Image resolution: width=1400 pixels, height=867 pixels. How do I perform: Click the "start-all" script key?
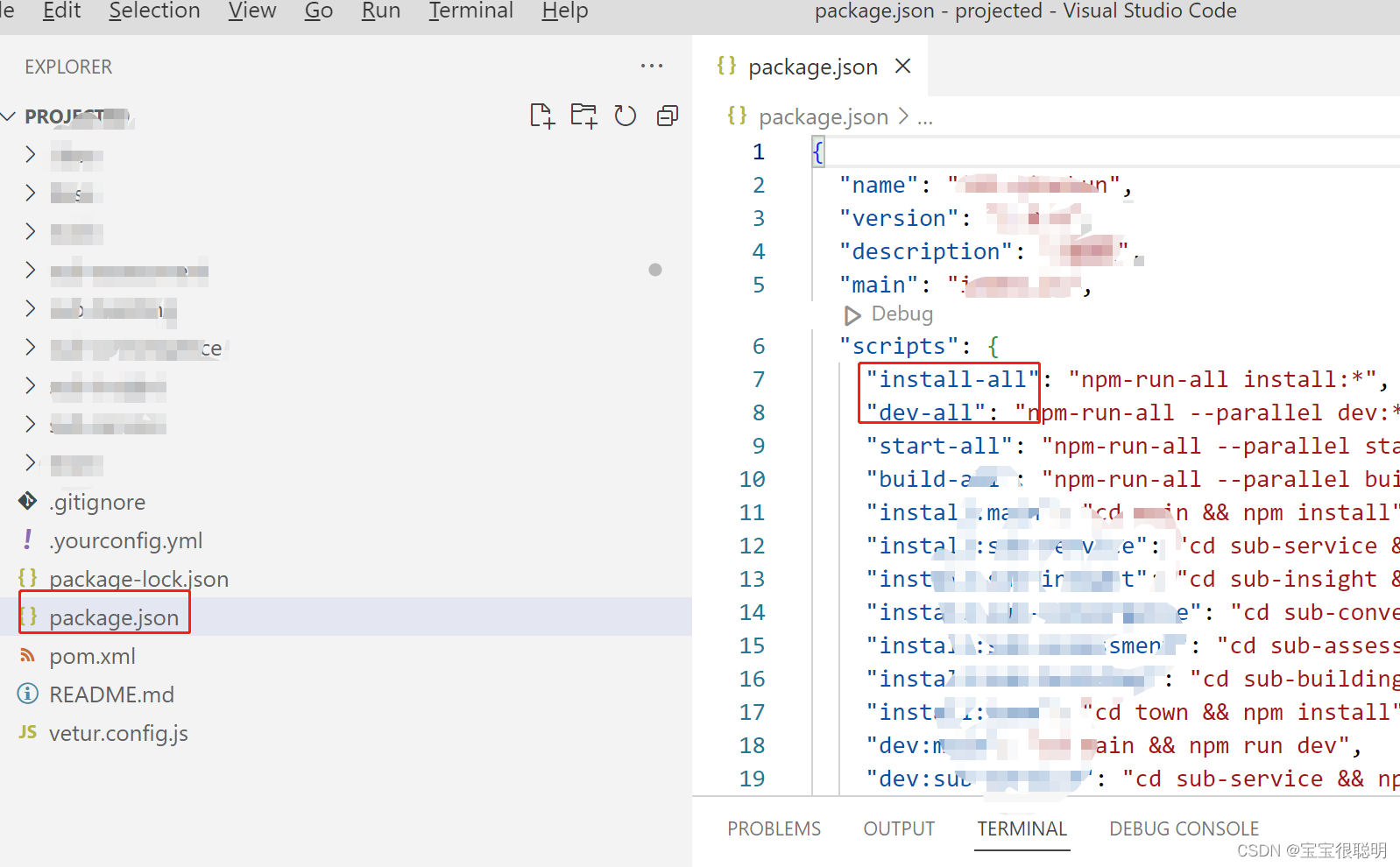point(939,446)
